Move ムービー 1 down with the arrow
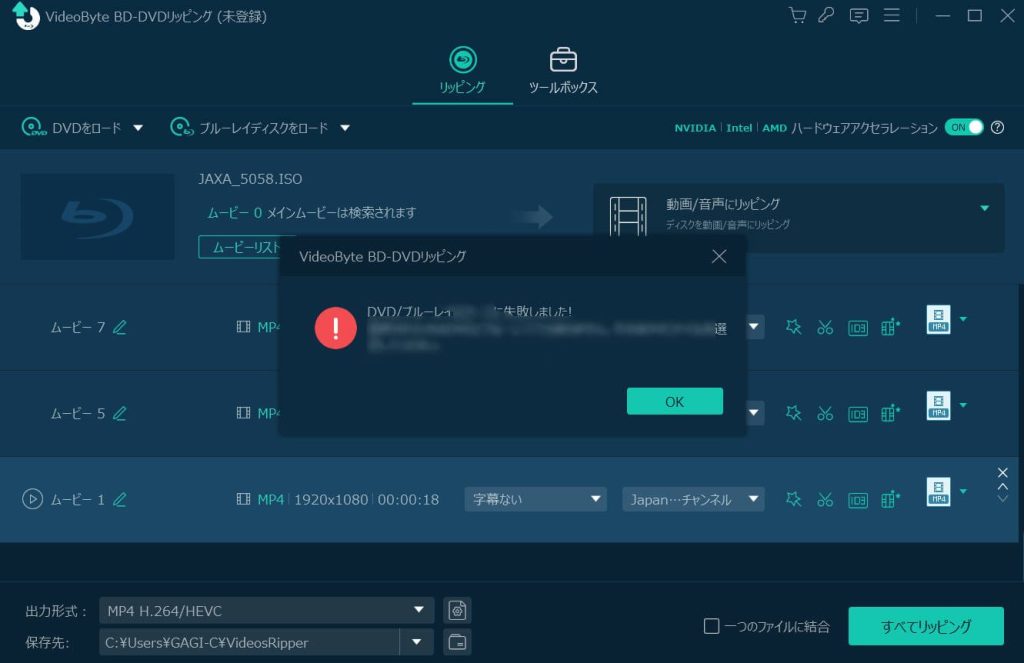This screenshot has width=1024, height=663. point(1002,499)
